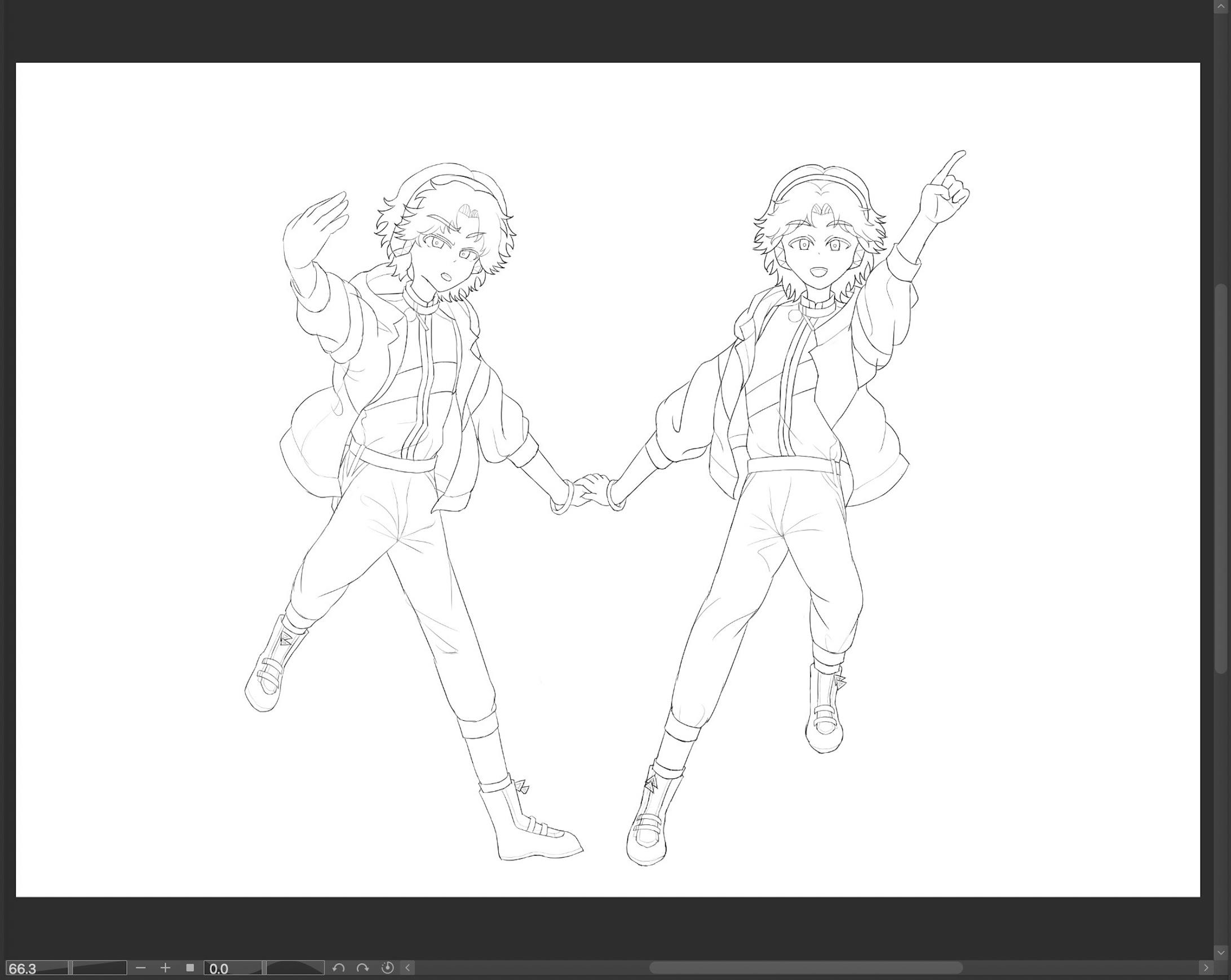Click the characters' joined hands on canvas
This screenshot has width=1231, height=980.
tap(590, 490)
